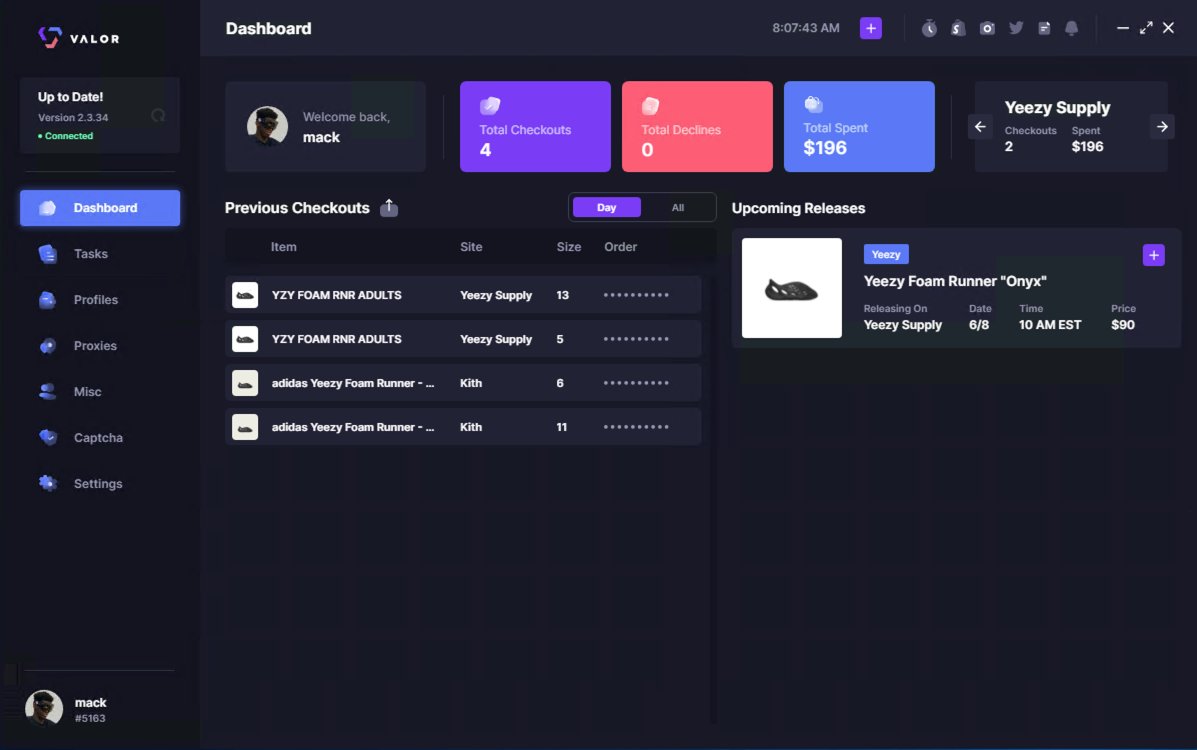Open the Twitter bird icon
The height and width of the screenshot is (750, 1197).
[1015, 28]
